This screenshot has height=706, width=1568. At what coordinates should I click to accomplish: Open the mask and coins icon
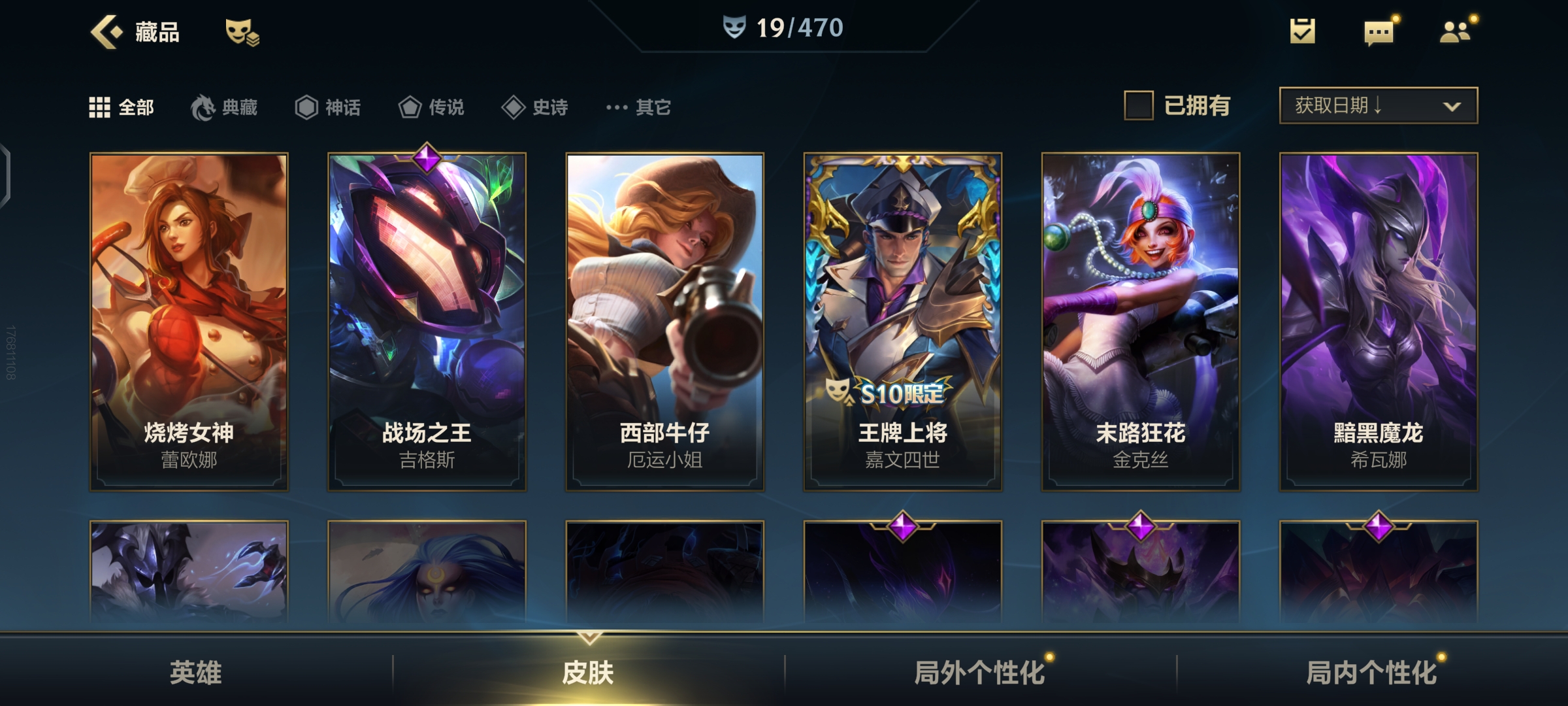(x=242, y=32)
